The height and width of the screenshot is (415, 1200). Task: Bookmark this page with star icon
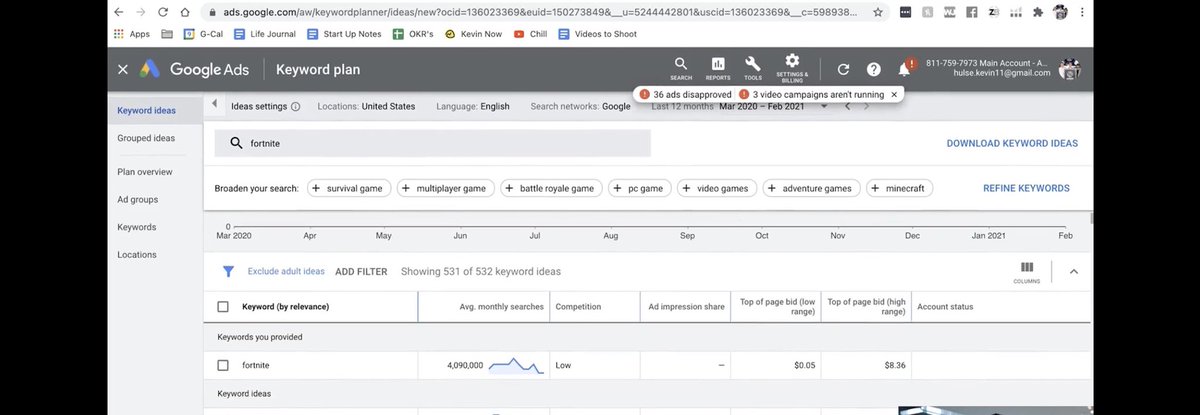(x=877, y=13)
